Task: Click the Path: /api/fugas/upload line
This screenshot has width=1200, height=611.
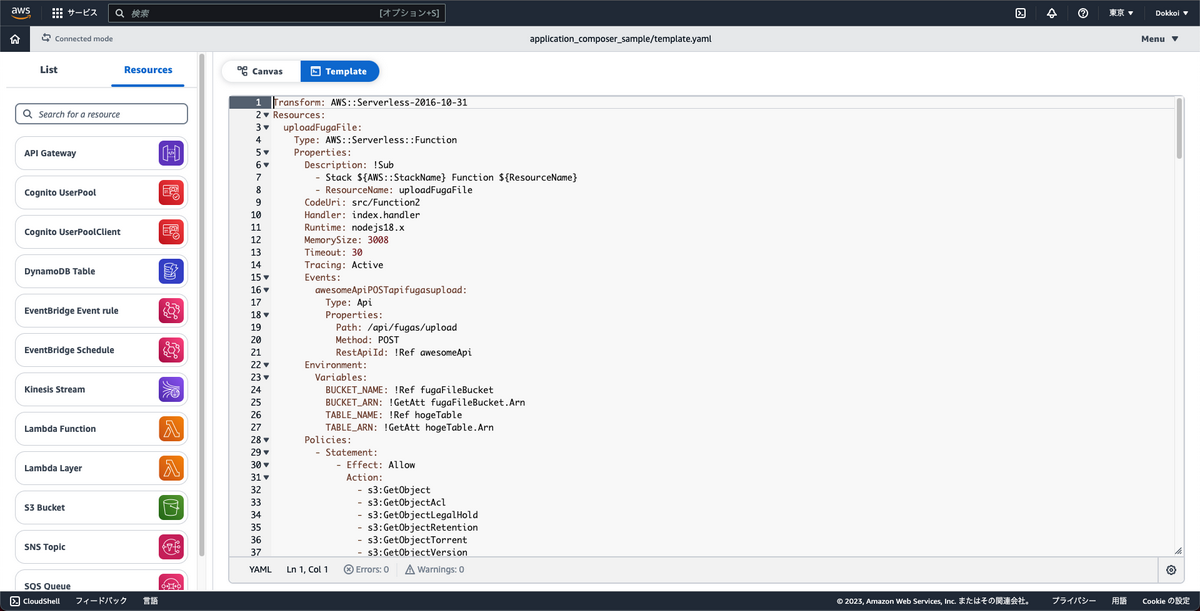Action: pos(396,327)
